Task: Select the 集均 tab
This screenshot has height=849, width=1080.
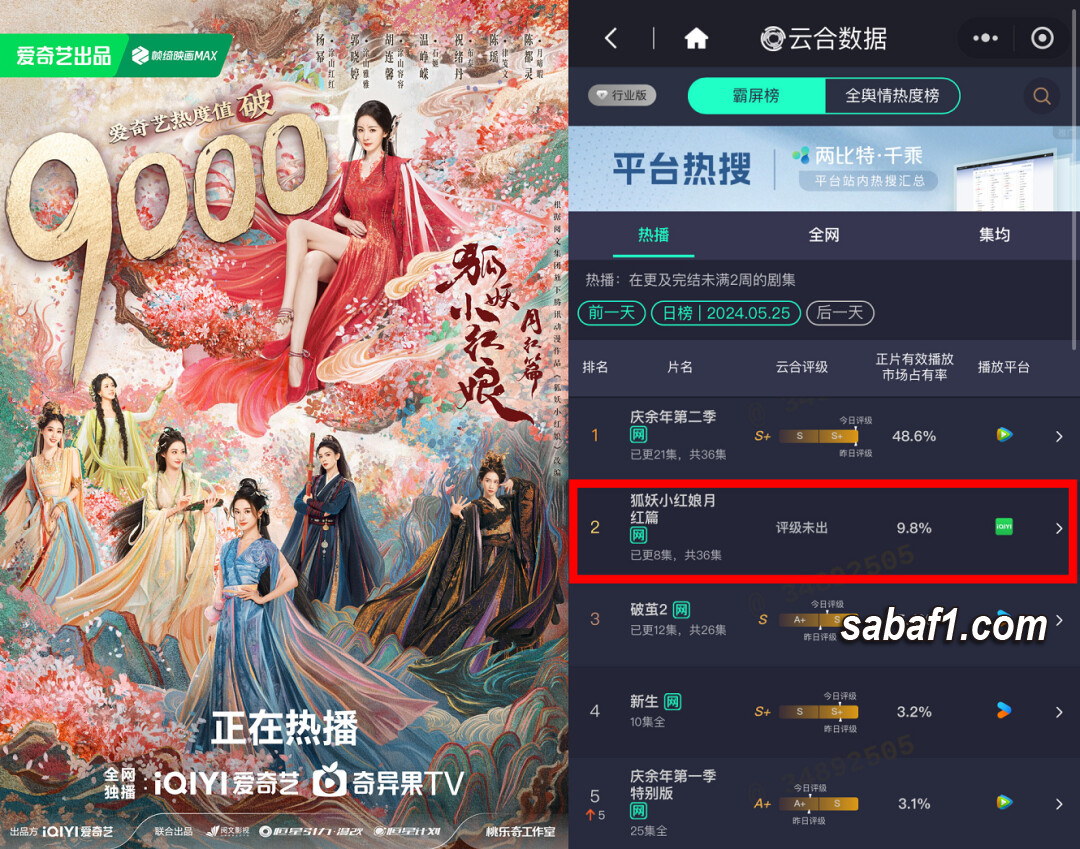Action: click(995, 235)
